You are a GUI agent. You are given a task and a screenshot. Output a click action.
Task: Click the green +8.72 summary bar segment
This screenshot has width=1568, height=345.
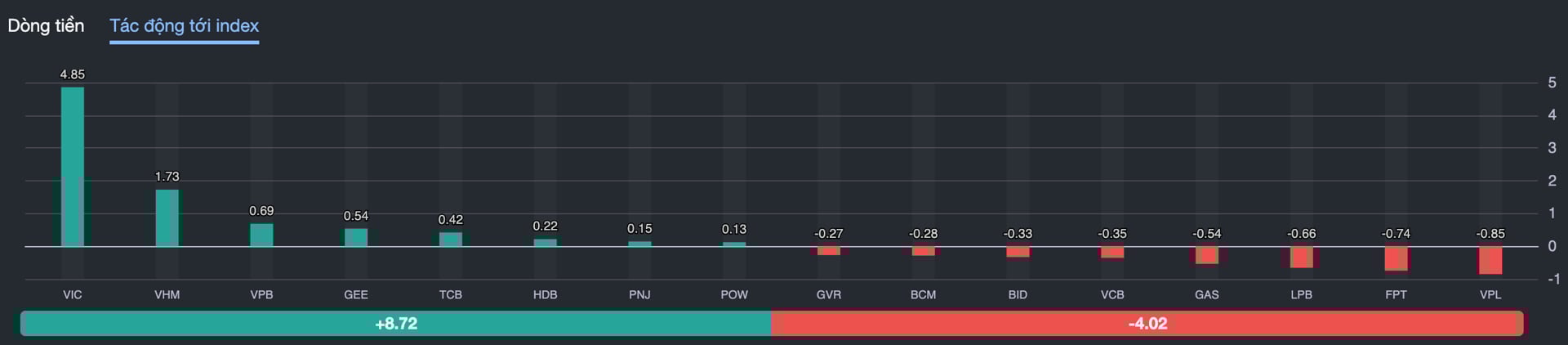point(396,323)
